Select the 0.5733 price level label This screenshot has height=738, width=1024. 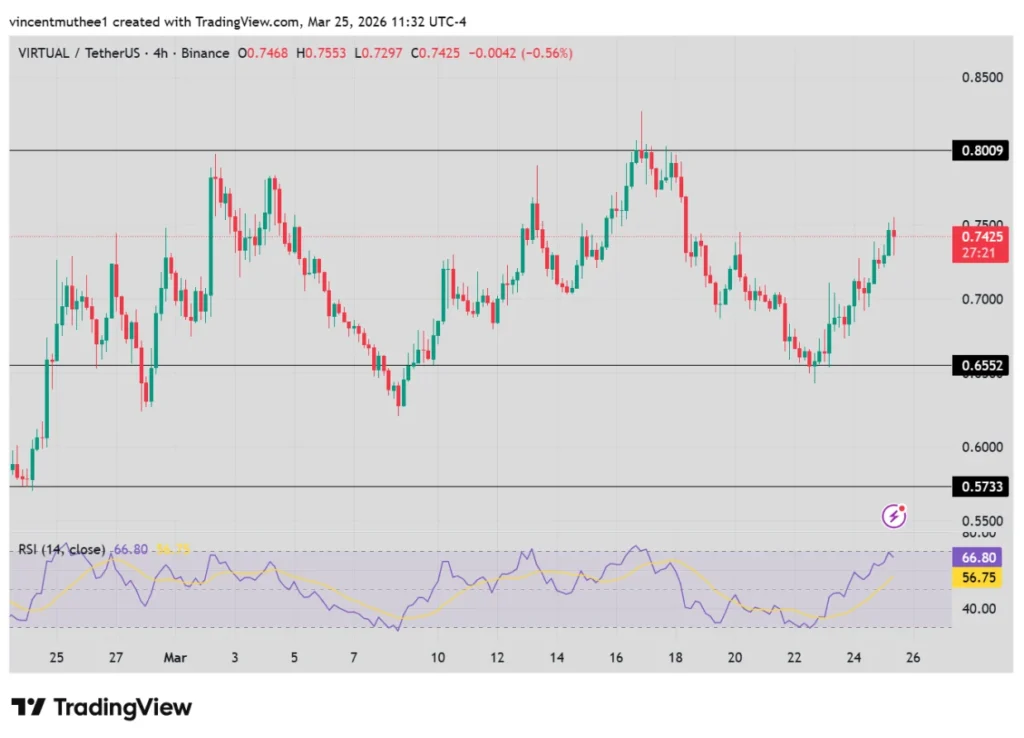point(980,486)
